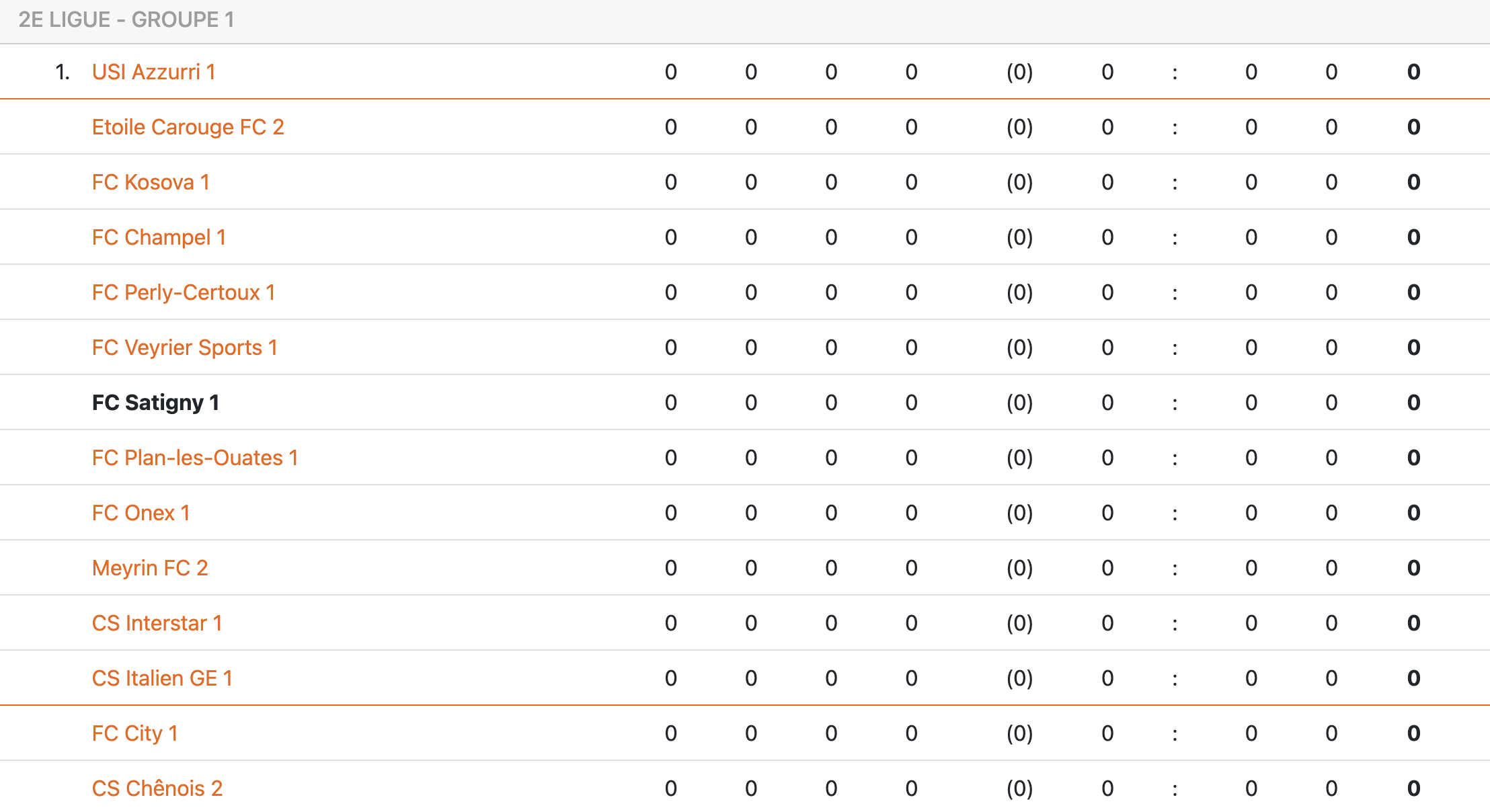
Task: Click the FC Veyrier Sports 1 team name
Action: [x=184, y=348]
